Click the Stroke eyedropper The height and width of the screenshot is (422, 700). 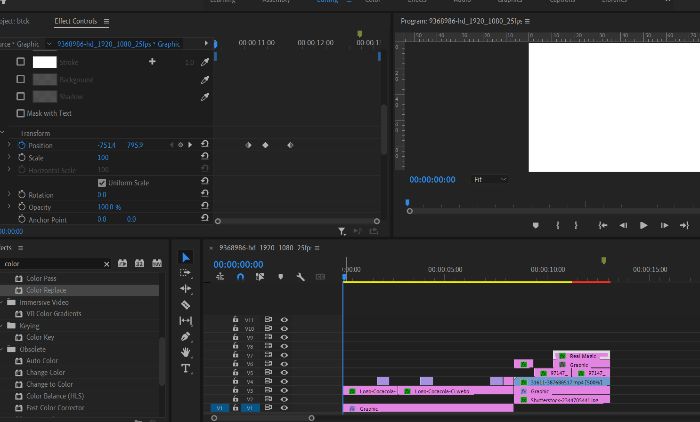click(205, 62)
